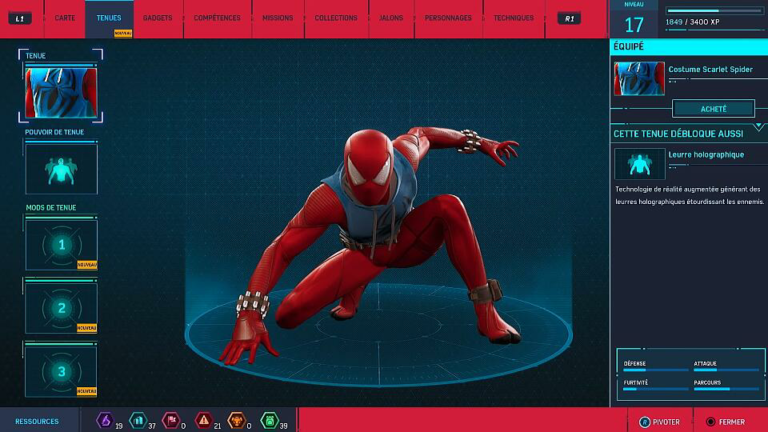Screen dimensions: 768x432
Task: Click the Attaque stat bar
Action: 726,370
